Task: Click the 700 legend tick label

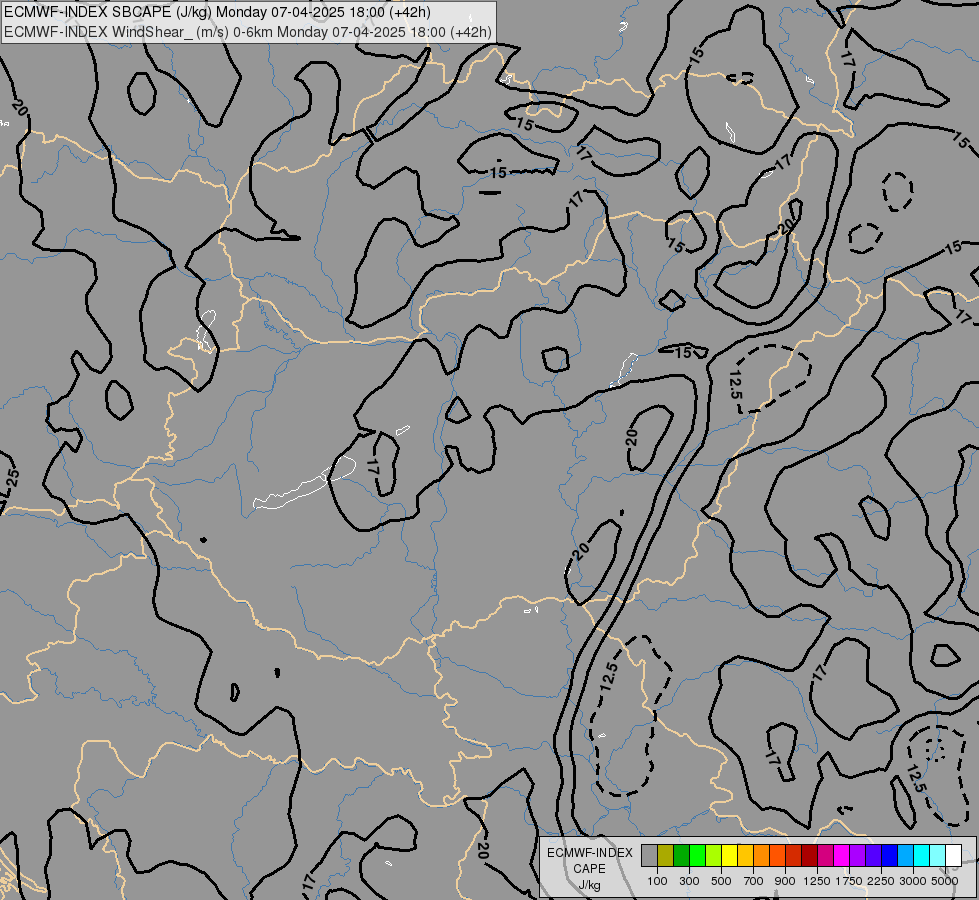Action: 754,881
